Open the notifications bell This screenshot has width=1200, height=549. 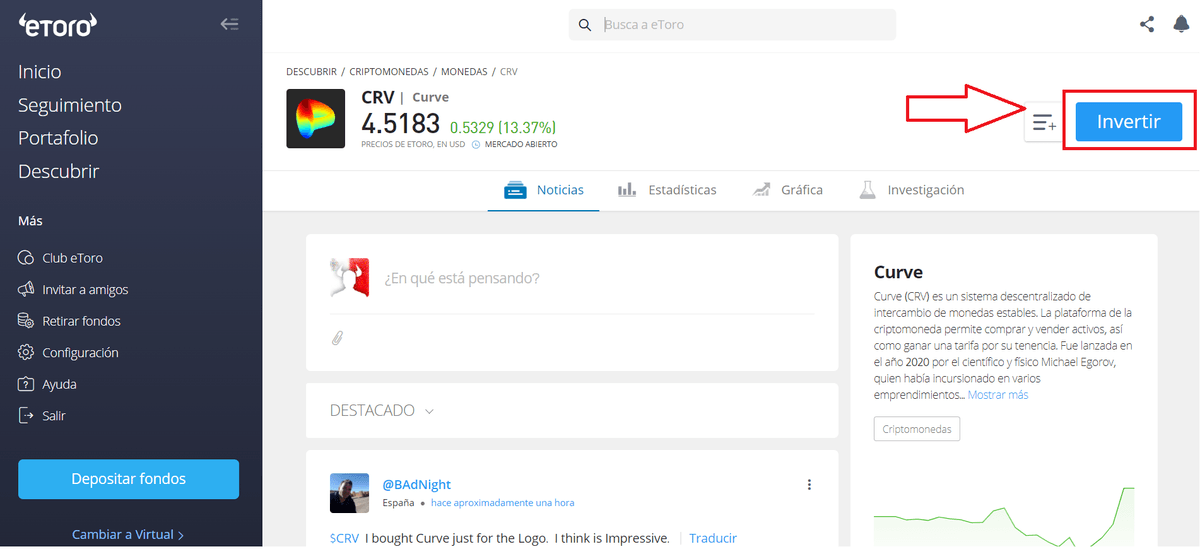[1181, 24]
